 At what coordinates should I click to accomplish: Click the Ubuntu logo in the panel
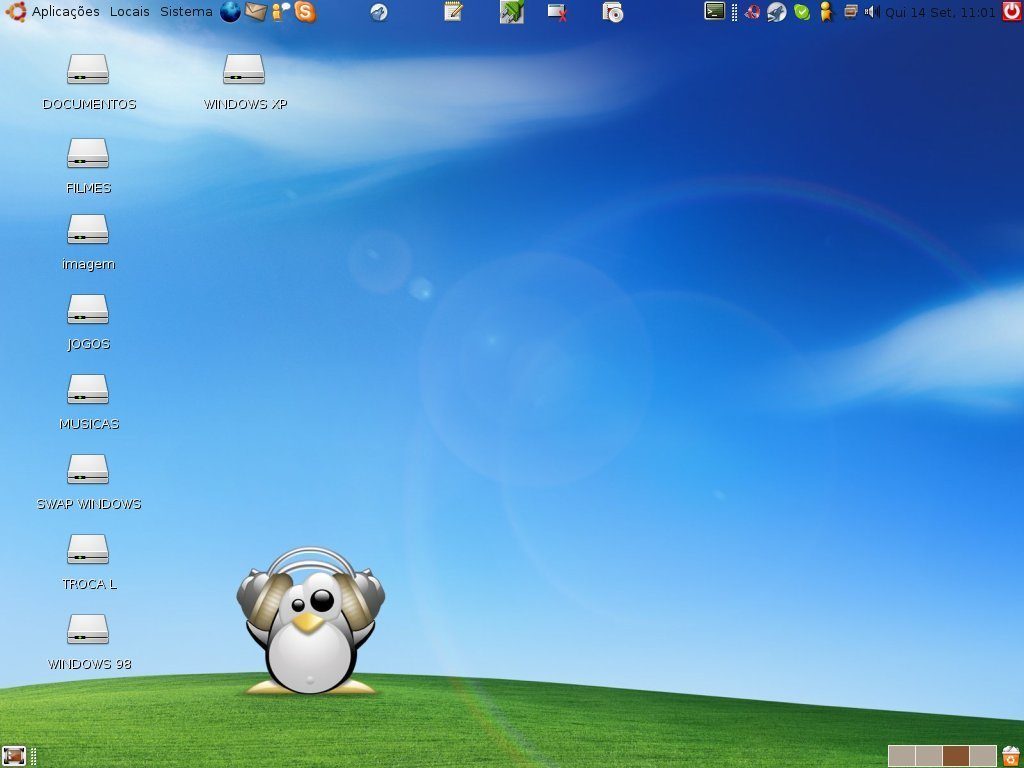(15, 12)
